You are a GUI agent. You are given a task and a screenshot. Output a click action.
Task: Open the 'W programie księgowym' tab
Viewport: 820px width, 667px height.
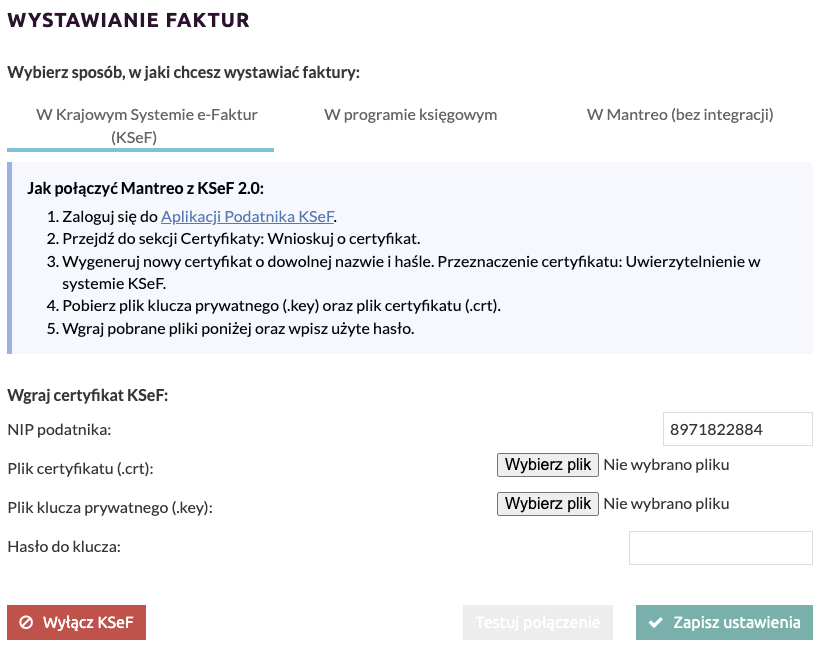[x=411, y=115]
